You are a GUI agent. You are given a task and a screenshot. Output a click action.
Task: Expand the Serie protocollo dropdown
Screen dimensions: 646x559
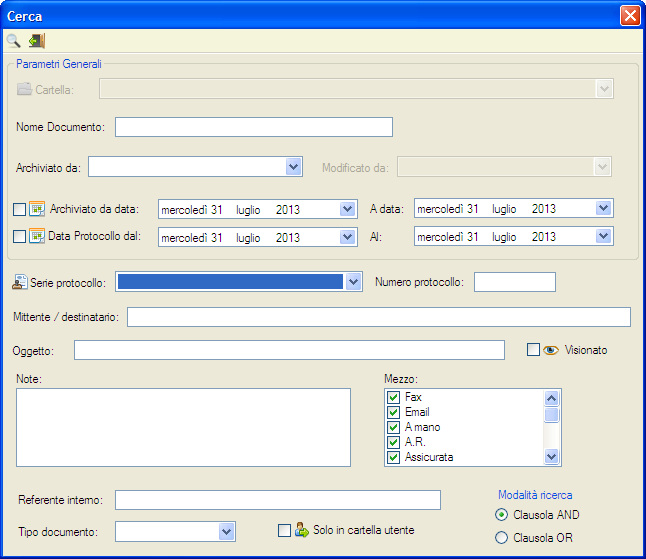coord(353,282)
